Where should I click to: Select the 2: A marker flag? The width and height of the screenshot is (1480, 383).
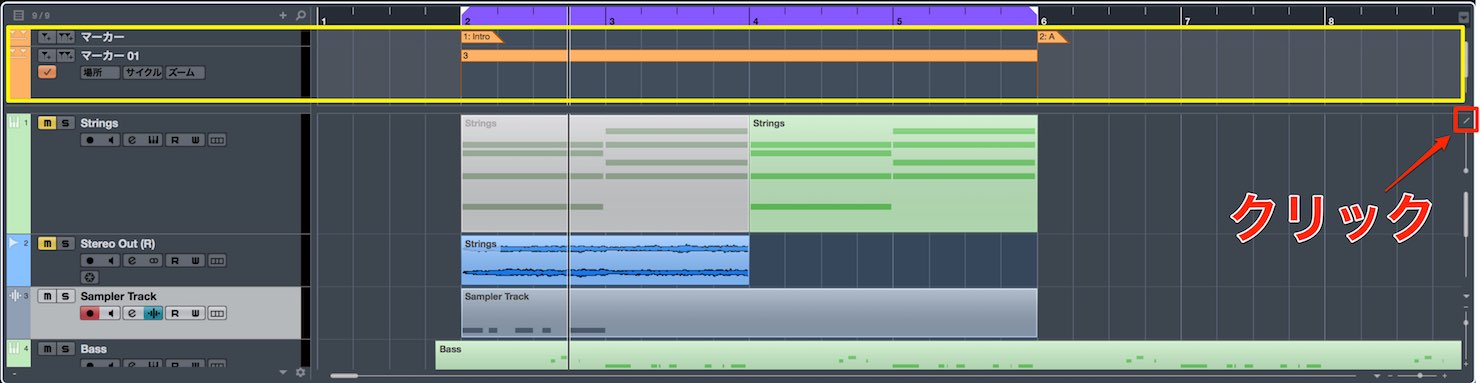(x=1052, y=37)
